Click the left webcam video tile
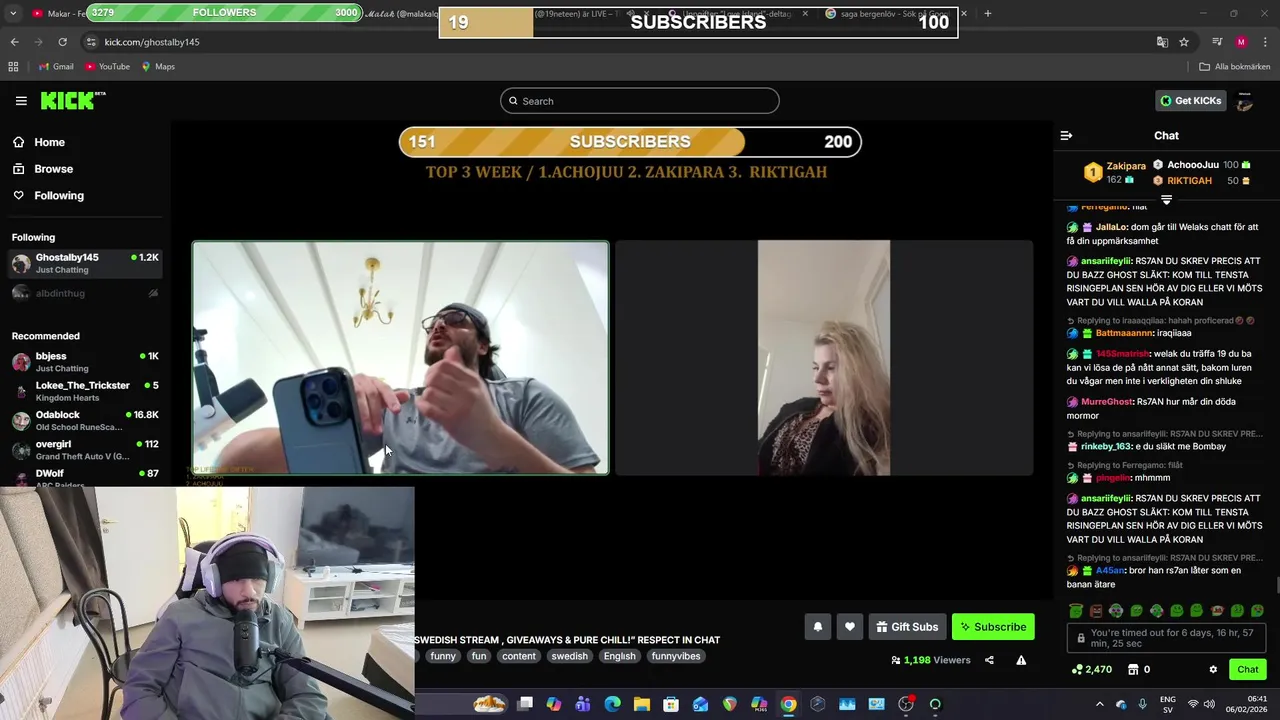Image resolution: width=1280 pixels, height=720 pixels. click(400, 357)
